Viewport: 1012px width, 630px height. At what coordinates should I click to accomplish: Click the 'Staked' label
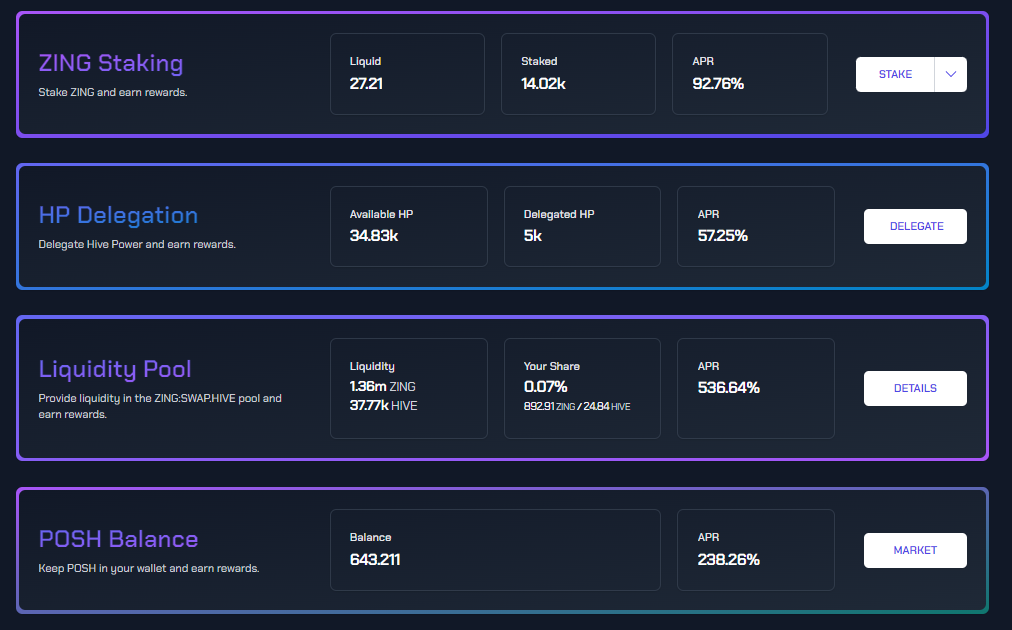(x=539, y=61)
